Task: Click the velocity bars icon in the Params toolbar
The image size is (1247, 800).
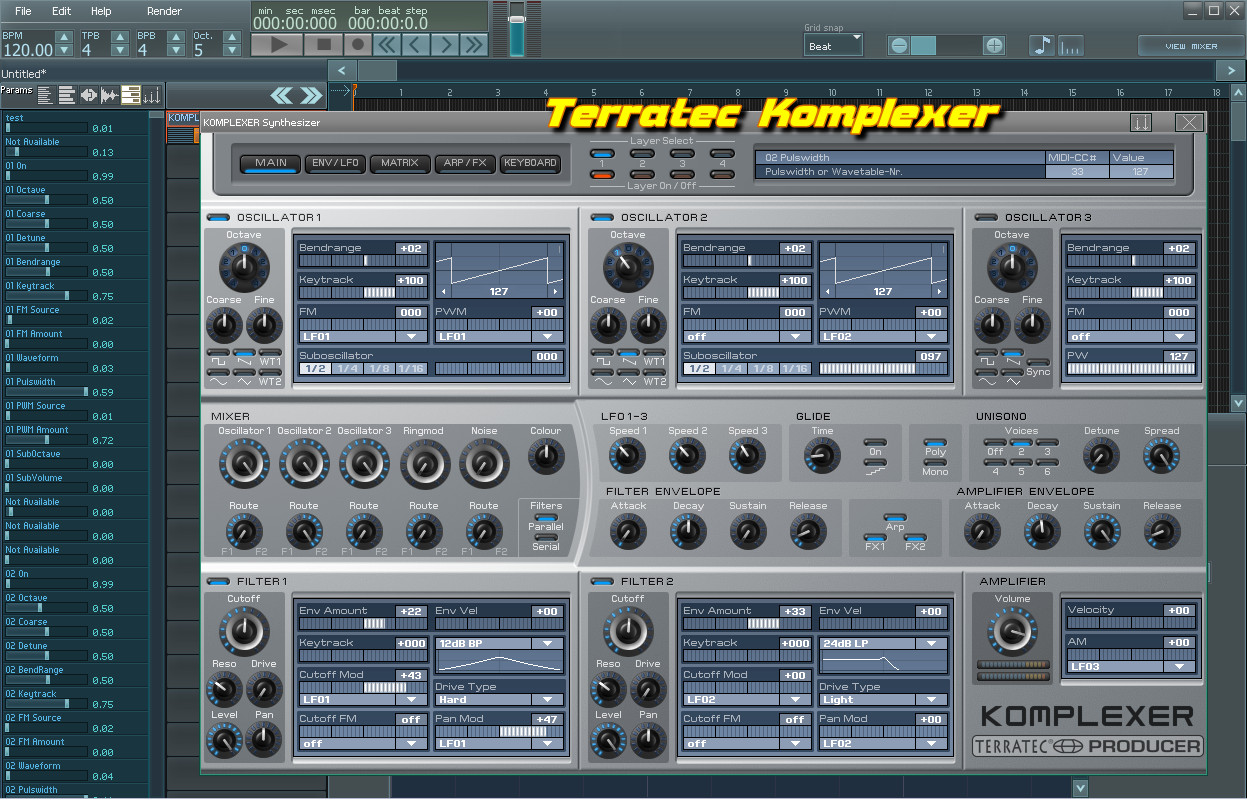Action: tap(152, 95)
